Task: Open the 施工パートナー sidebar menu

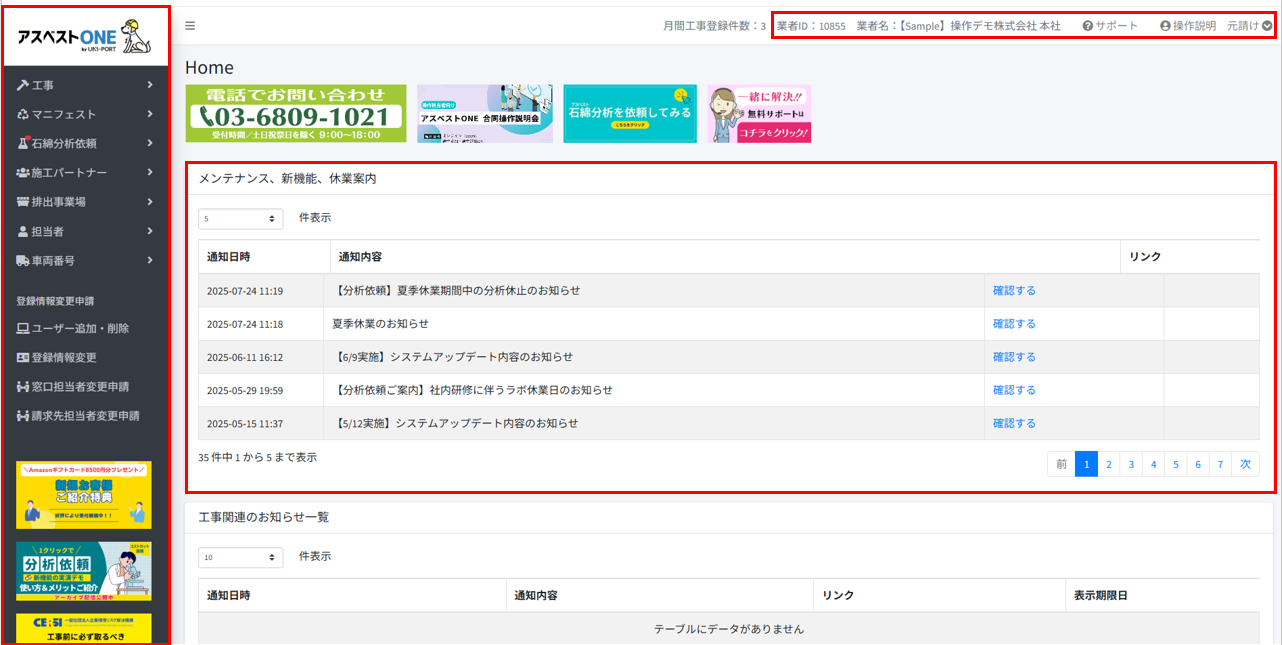Action: [x=84, y=173]
